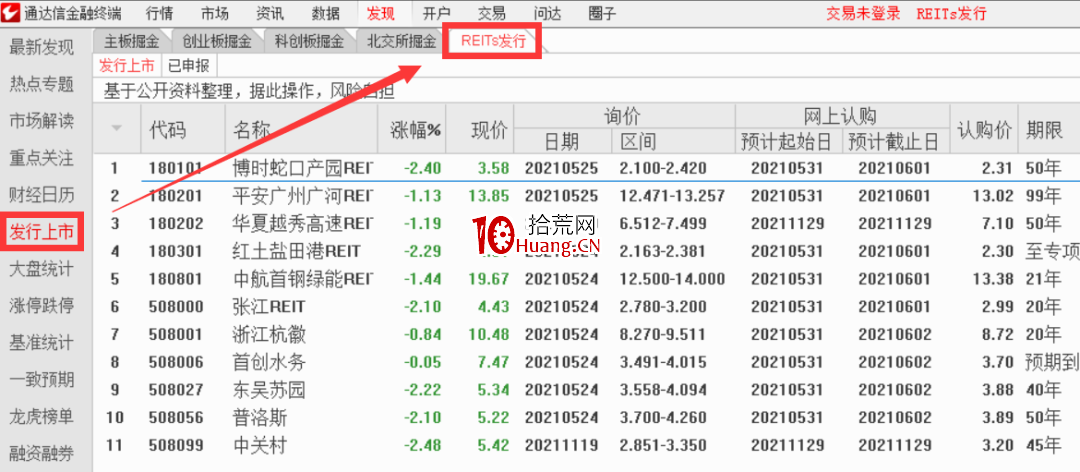1080x472 pixels.
Task: Open the 问达 menu
Action: (547, 13)
